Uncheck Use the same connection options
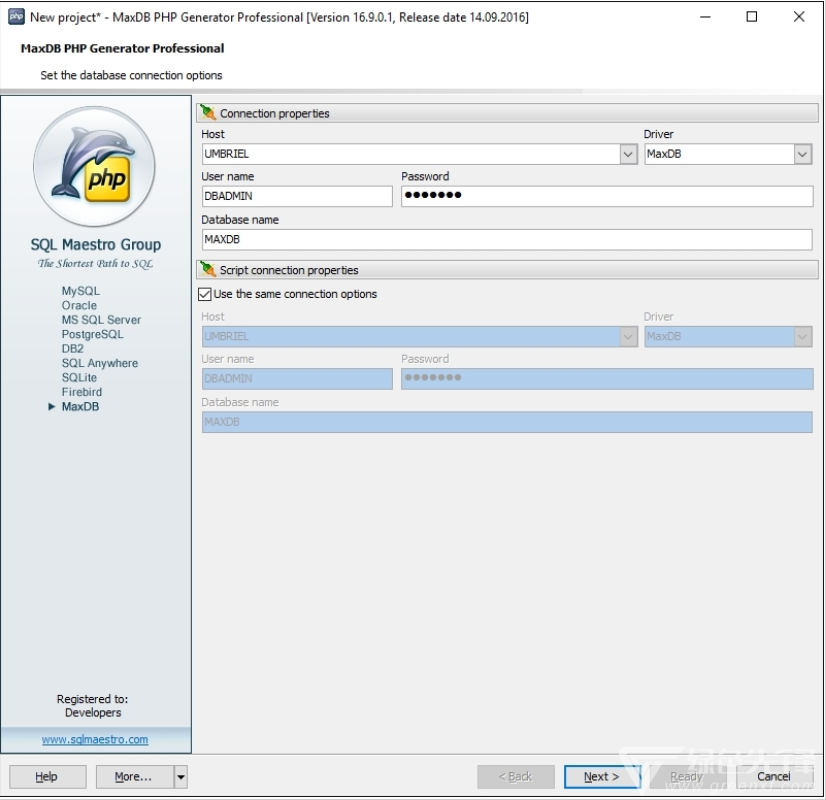 coord(205,294)
